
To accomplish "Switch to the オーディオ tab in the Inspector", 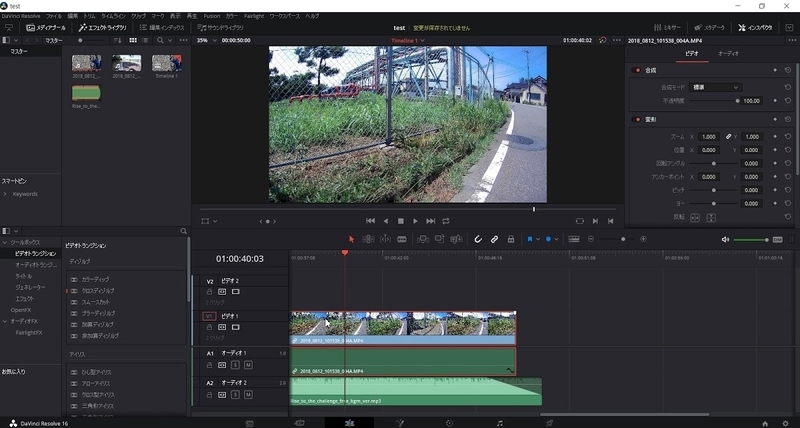I will coord(729,52).
